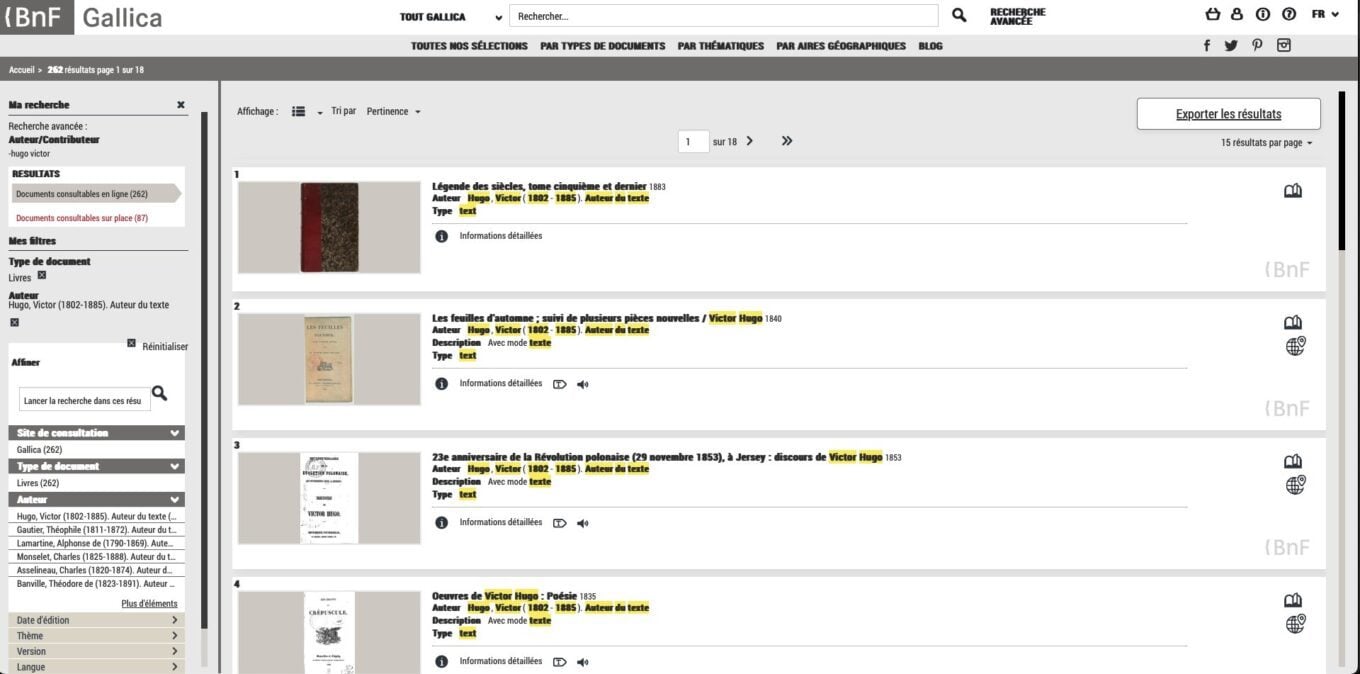Click info icon for Légende des siècles
This screenshot has width=1360, height=674.
(x=441, y=236)
